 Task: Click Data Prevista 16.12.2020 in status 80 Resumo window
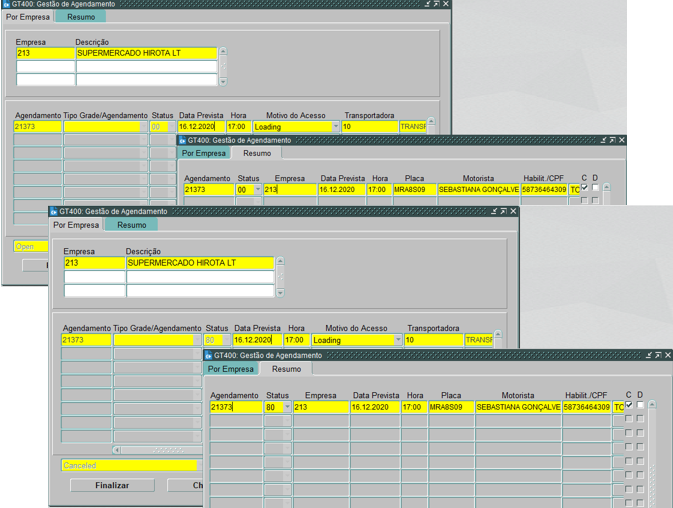tap(376, 407)
